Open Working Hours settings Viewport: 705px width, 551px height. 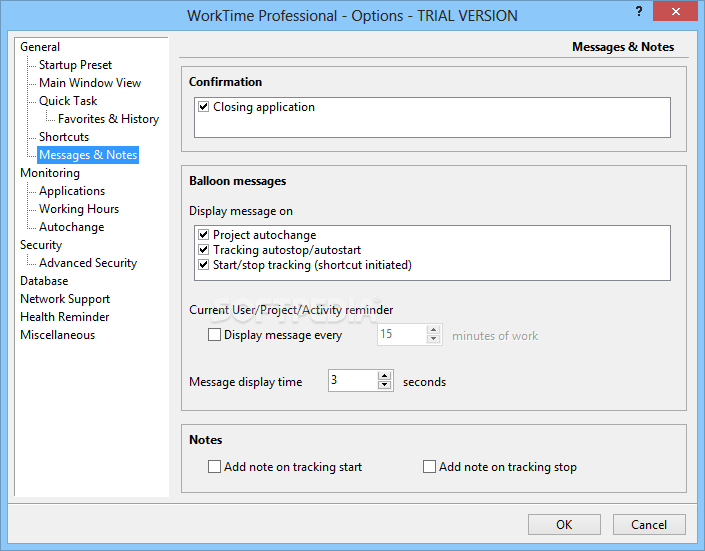(x=79, y=209)
